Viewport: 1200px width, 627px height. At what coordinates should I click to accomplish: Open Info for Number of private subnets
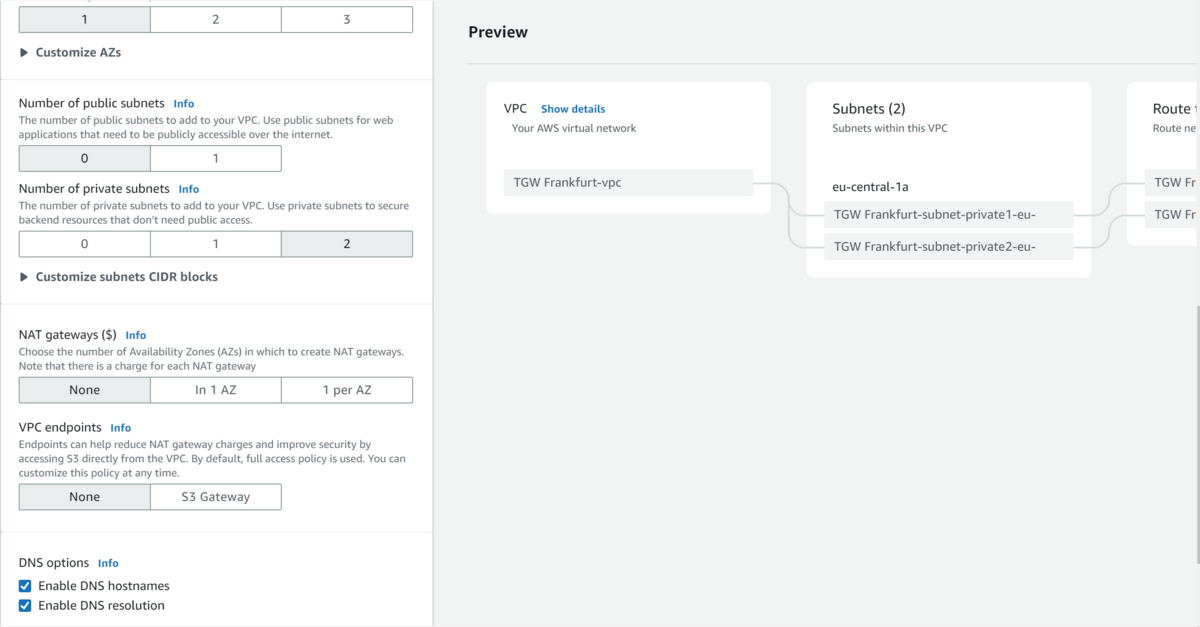188,189
